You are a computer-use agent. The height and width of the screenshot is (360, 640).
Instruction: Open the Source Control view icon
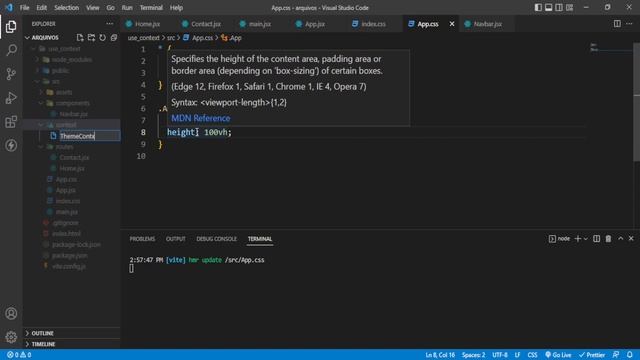click(x=11, y=74)
